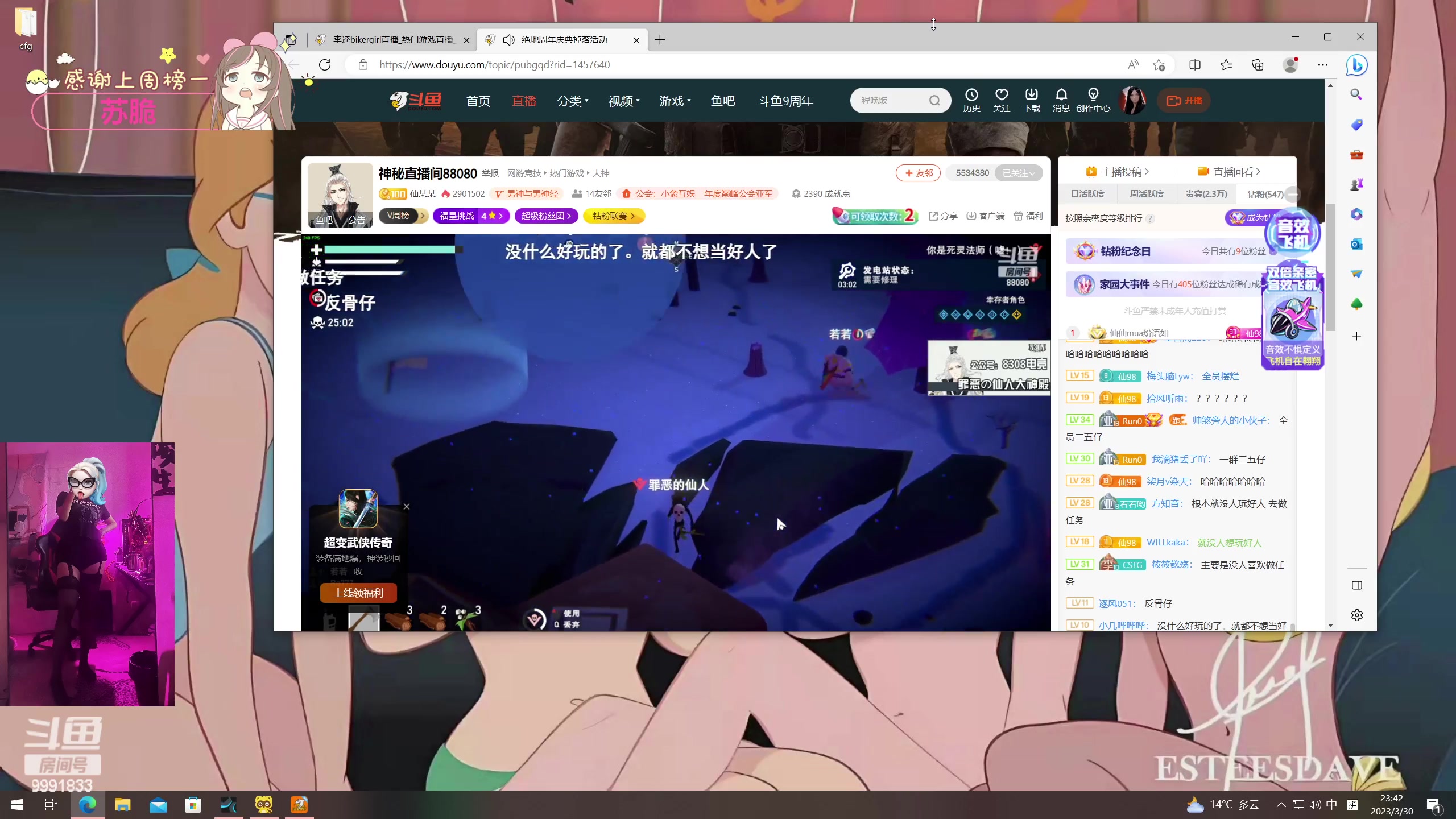Click the search magnifier in Douyu search box
The width and height of the screenshot is (1456, 819).
(x=934, y=101)
